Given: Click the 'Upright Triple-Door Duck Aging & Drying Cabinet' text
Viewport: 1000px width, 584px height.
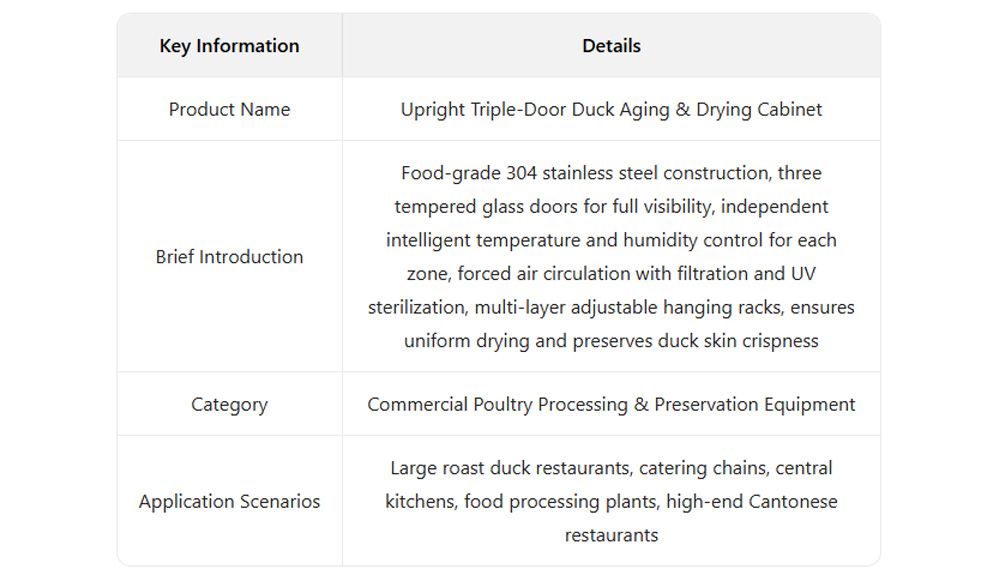Looking at the screenshot, I should (x=611, y=109).
